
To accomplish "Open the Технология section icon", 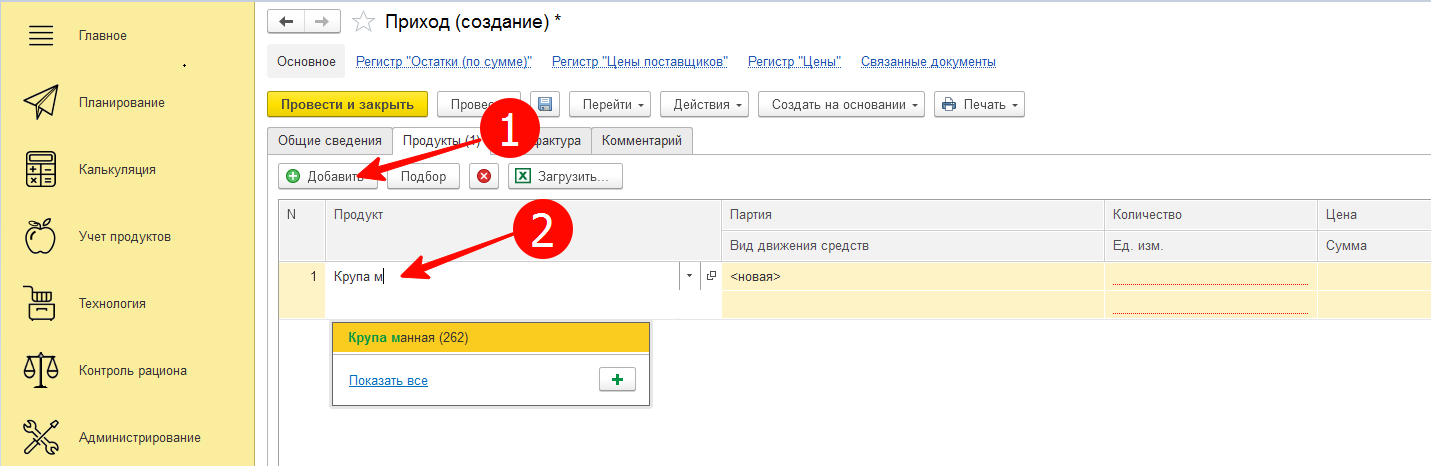I will point(40,304).
